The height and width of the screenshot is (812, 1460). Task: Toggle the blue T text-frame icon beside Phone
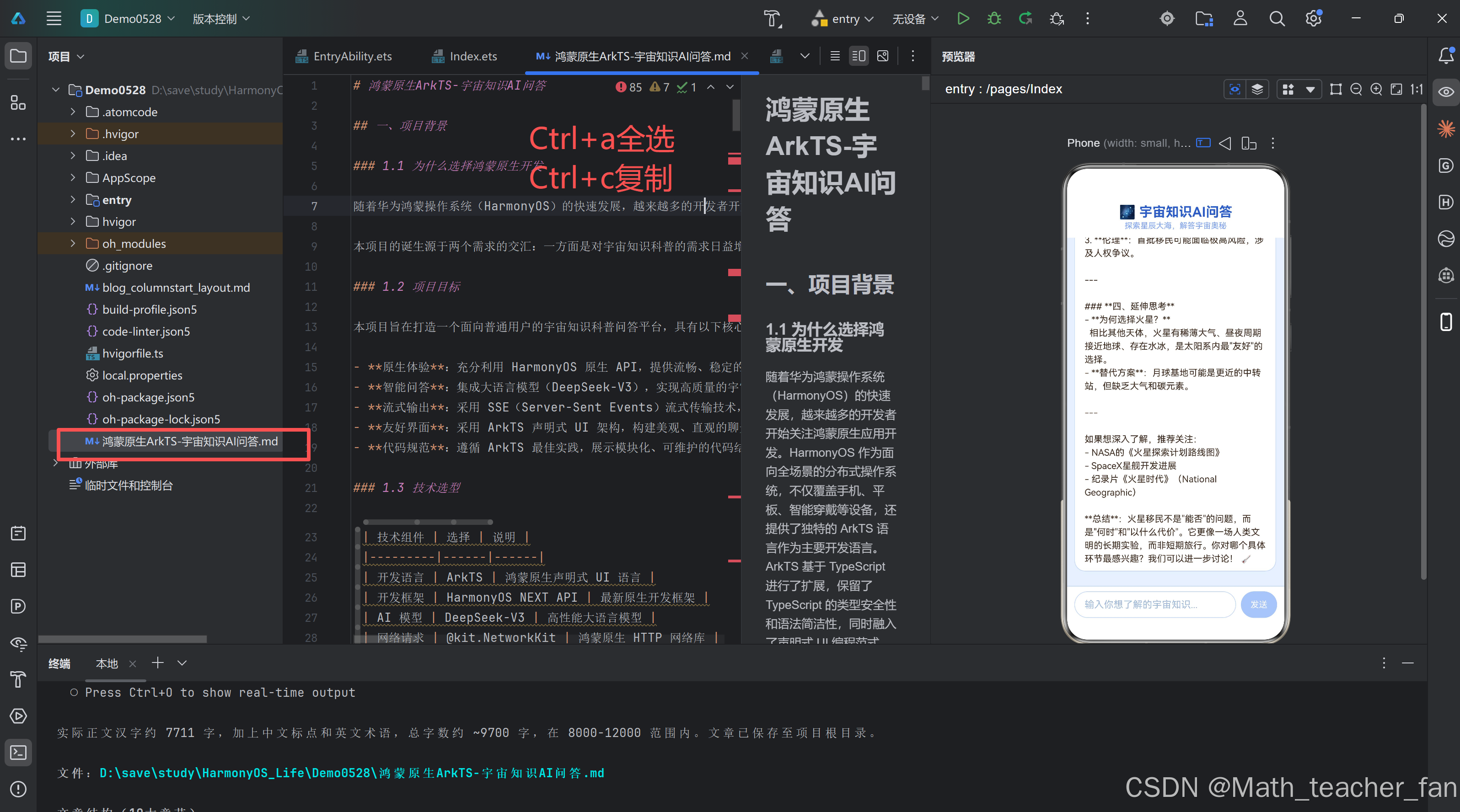click(x=1202, y=143)
